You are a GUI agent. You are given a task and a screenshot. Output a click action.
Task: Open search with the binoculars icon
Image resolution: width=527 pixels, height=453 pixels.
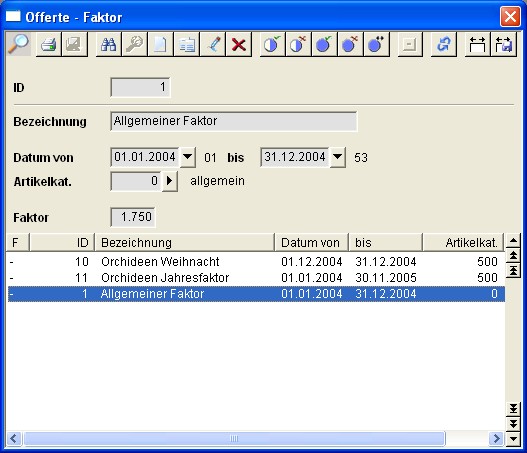point(109,44)
